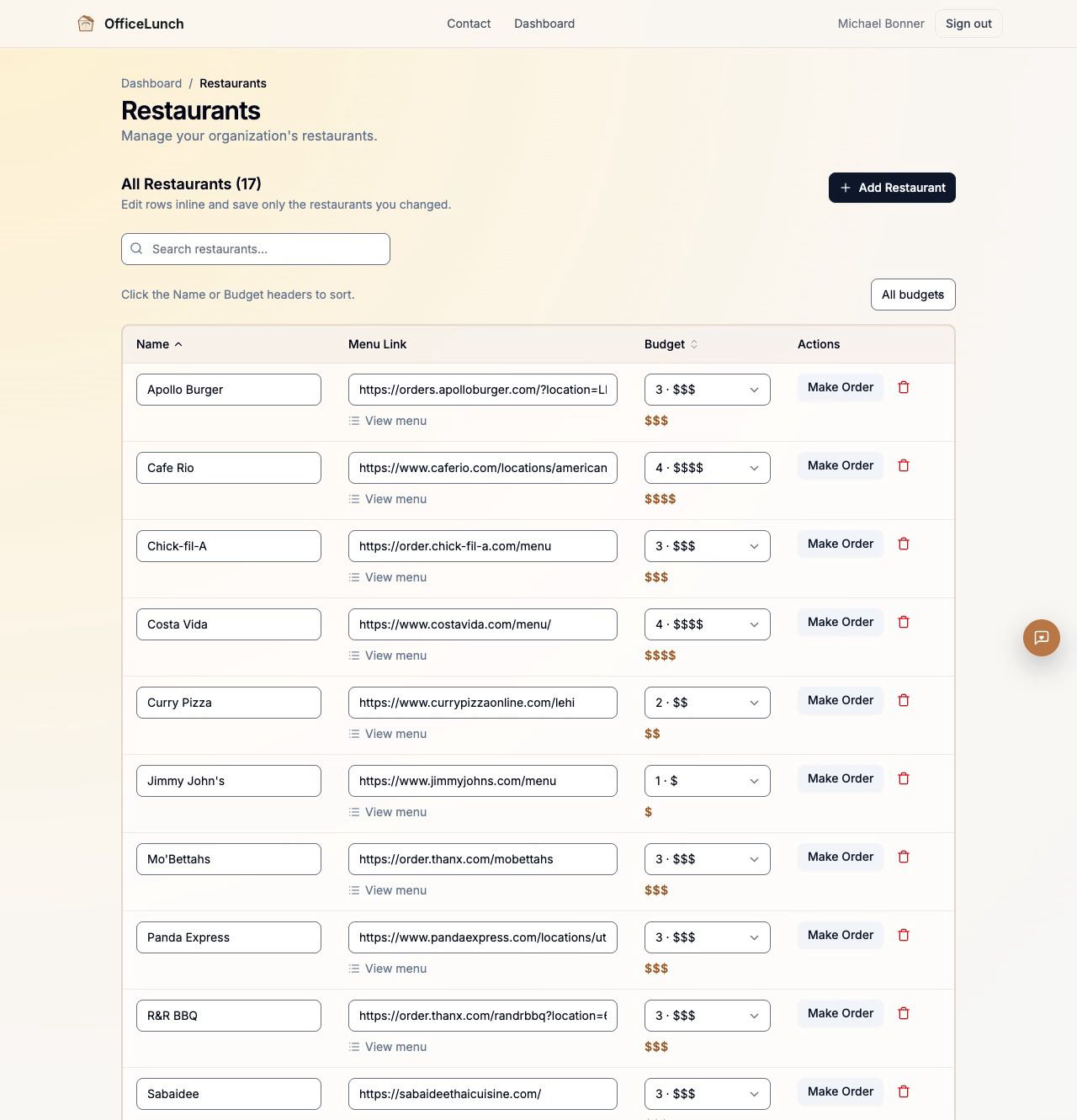The image size is (1077, 1120).
Task: Open Sabaidee budget dropdown
Action: (708, 1094)
